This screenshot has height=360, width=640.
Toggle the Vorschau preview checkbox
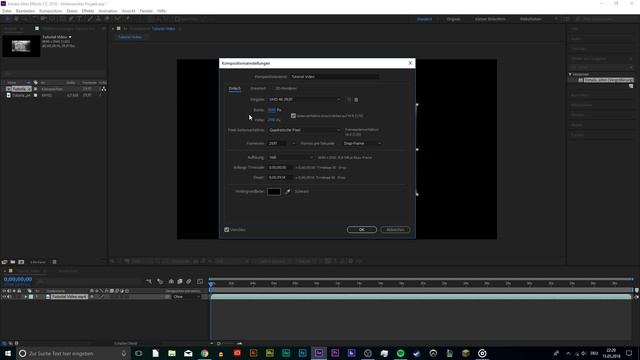[227, 230]
